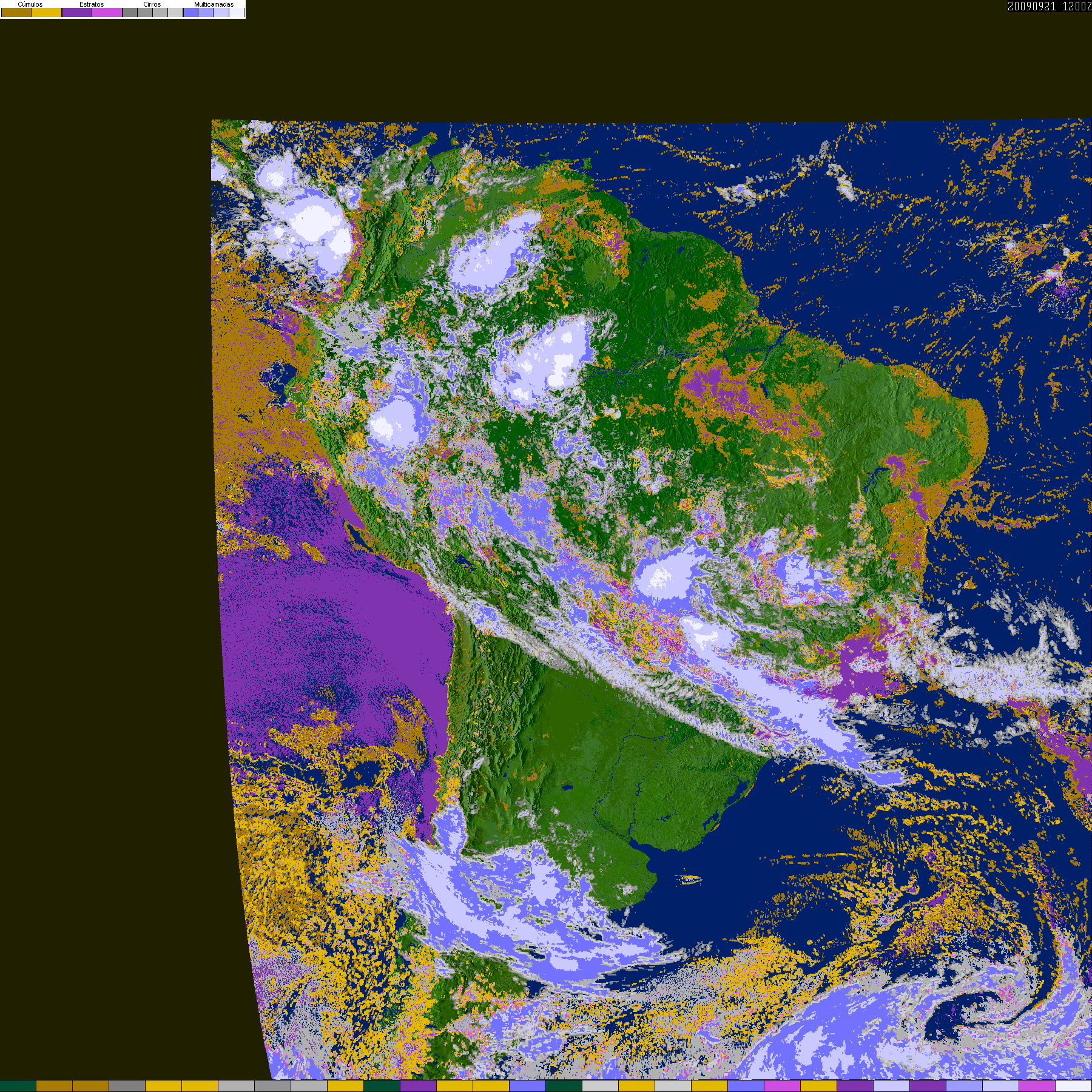Click the yellow Cúmulos legend swatch
This screenshot has width=1092, height=1092.
pyautogui.click(x=46, y=12)
